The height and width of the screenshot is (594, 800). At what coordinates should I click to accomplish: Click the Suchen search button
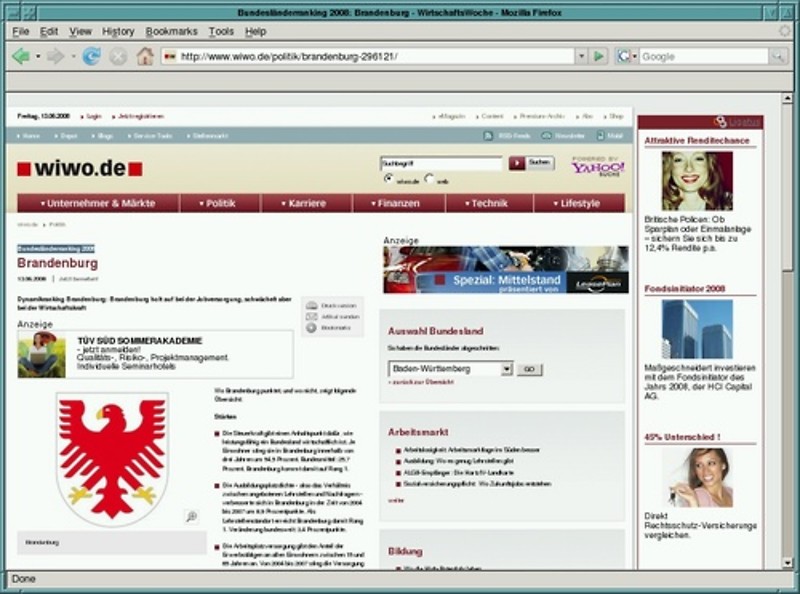[539, 163]
